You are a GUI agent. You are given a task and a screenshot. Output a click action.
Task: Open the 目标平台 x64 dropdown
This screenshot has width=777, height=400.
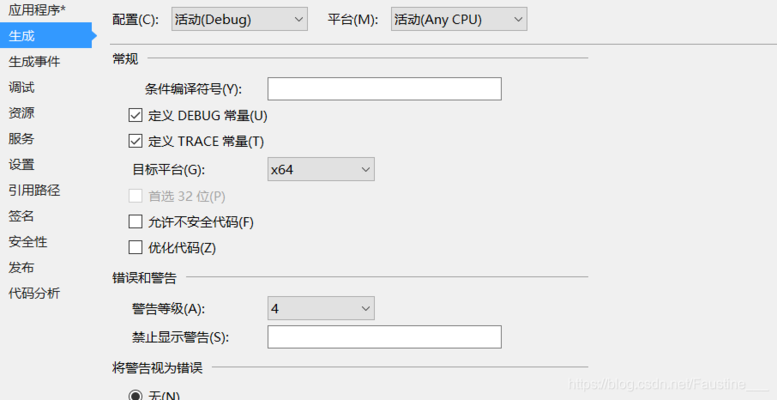pyautogui.click(x=320, y=170)
